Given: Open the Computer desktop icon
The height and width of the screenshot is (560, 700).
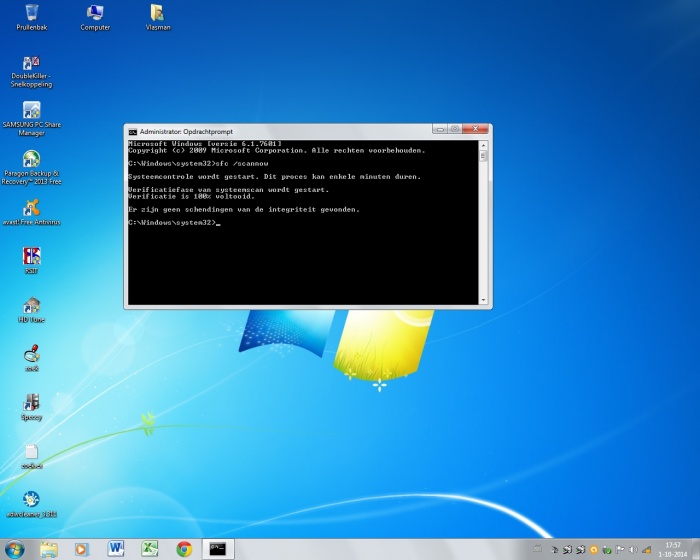Looking at the screenshot, I should click(x=95, y=17).
